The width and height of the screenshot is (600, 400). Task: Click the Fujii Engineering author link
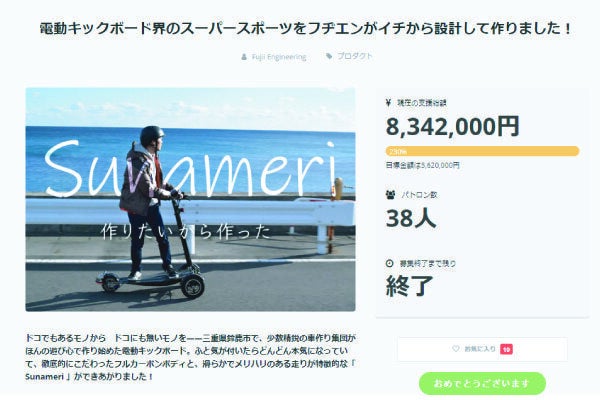click(x=279, y=57)
